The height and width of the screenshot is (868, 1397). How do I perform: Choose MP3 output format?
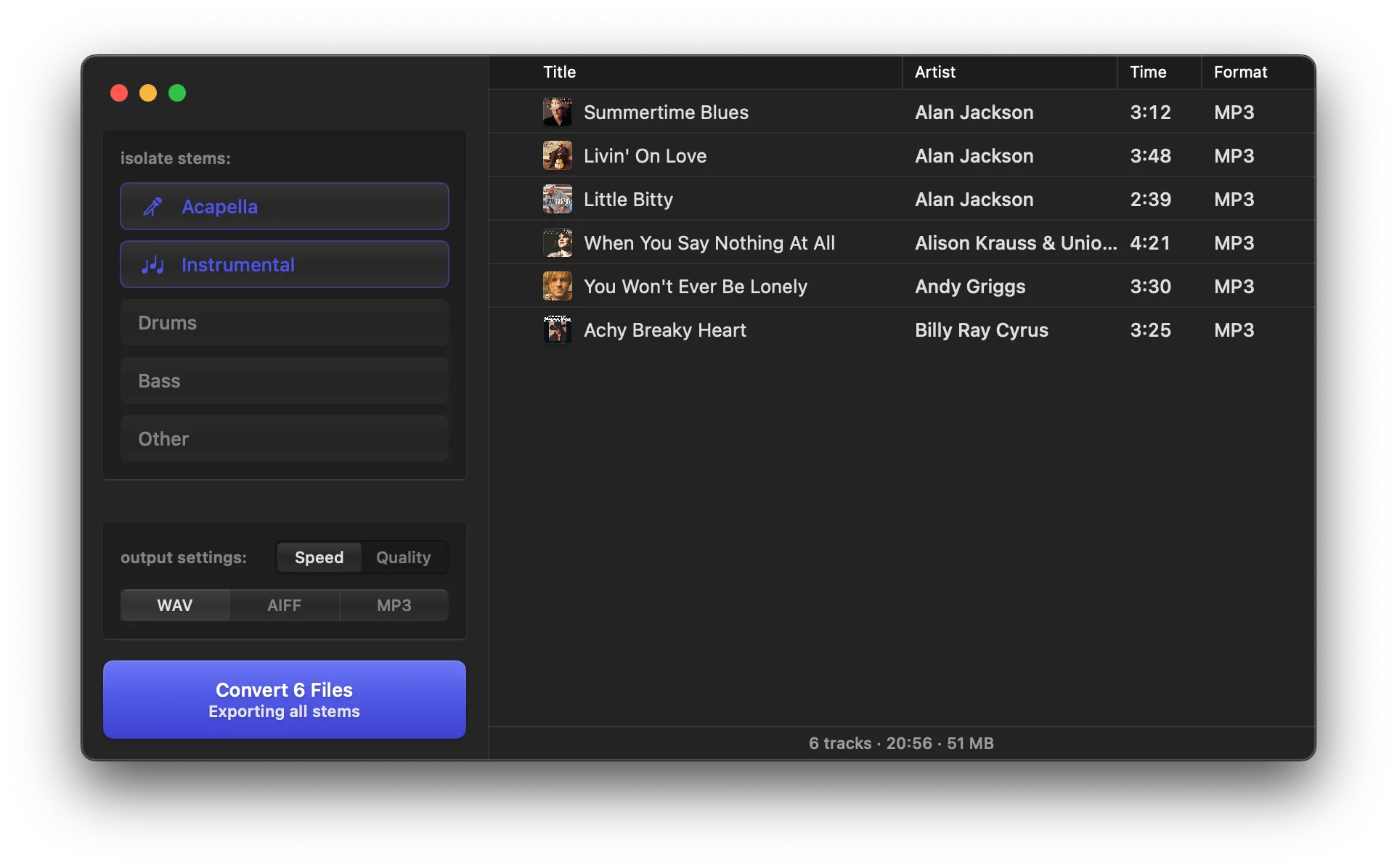pyautogui.click(x=394, y=605)
